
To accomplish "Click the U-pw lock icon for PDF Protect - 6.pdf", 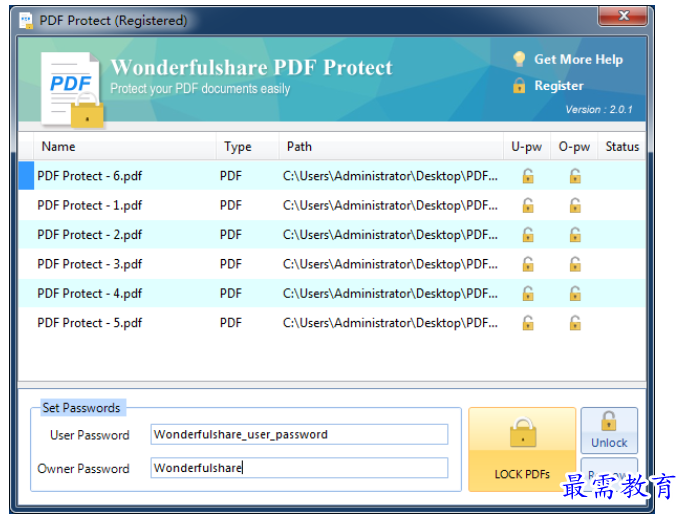I will [x=528, y=176].
